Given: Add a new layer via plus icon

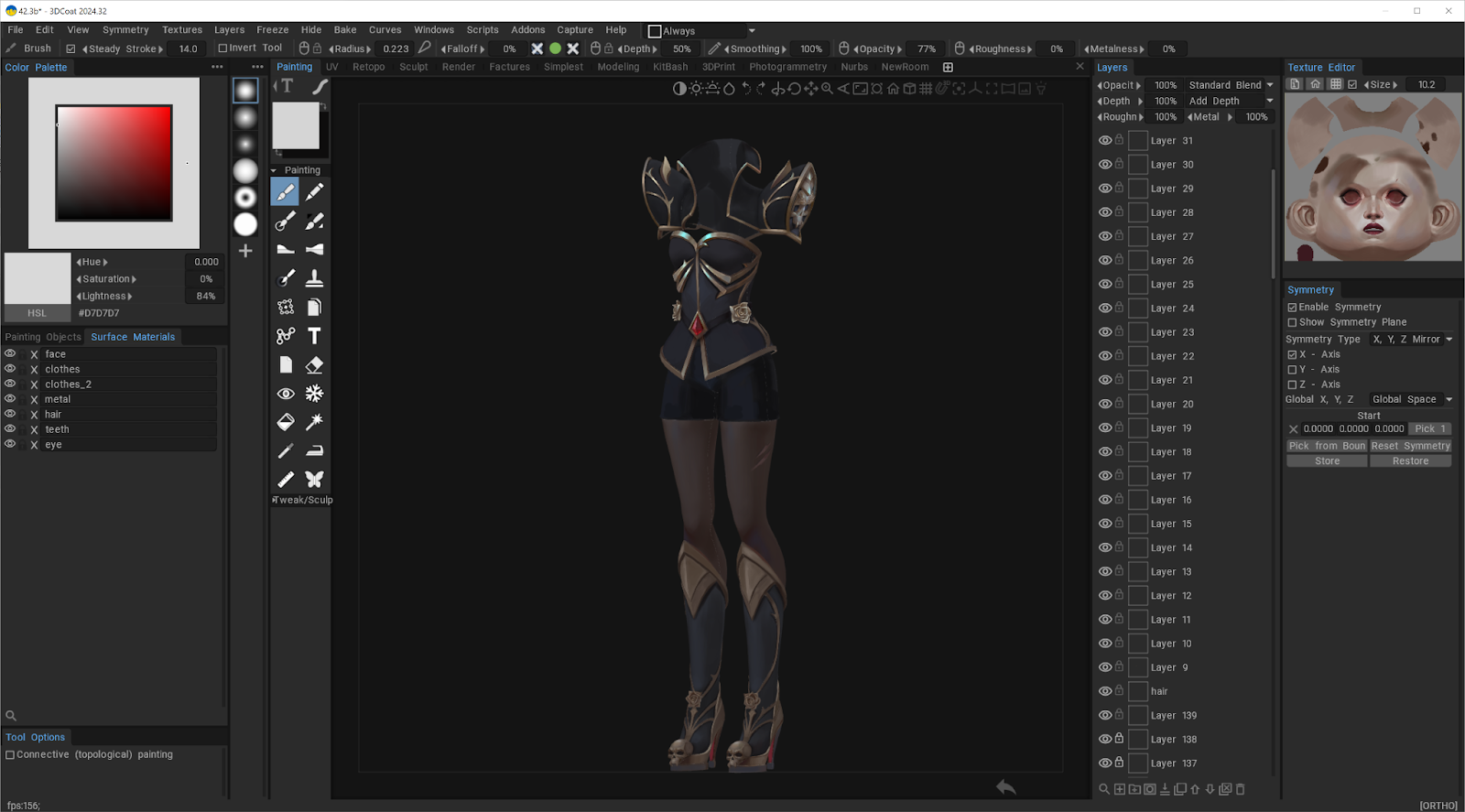Looking at the screenshot, I should click(1119, 789).
